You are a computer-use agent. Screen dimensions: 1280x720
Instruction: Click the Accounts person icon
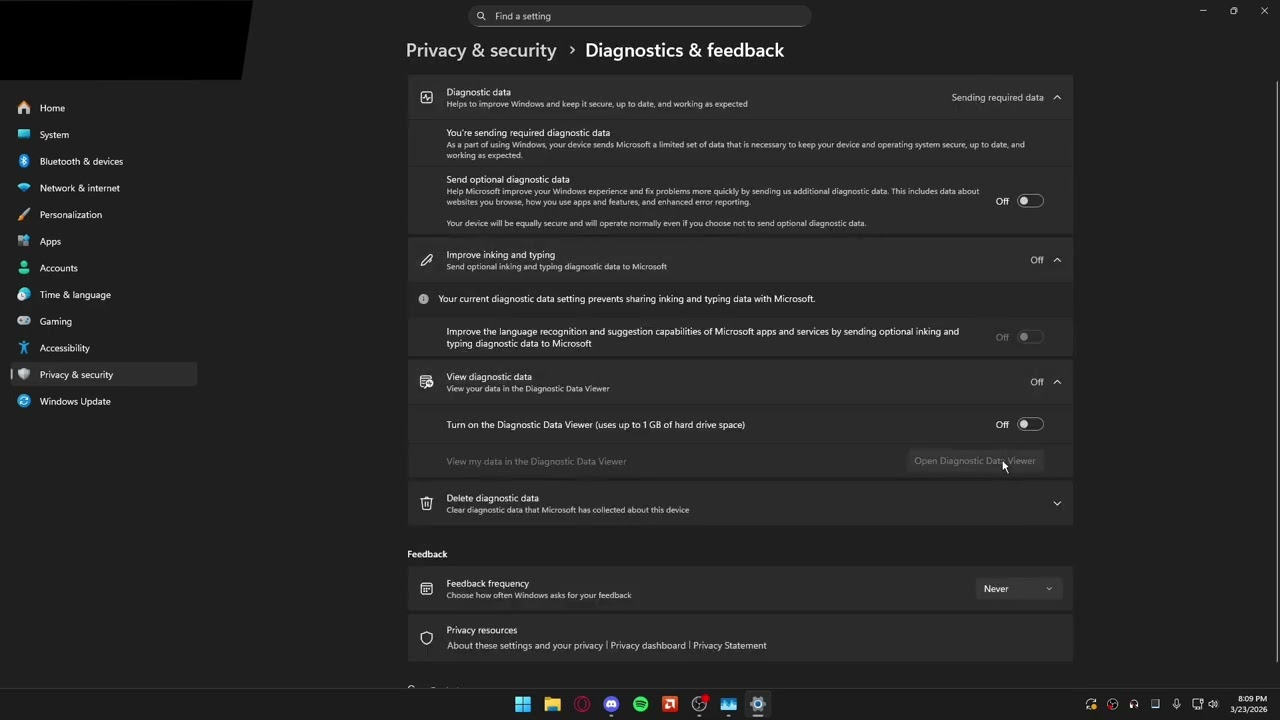click(24, 268)
